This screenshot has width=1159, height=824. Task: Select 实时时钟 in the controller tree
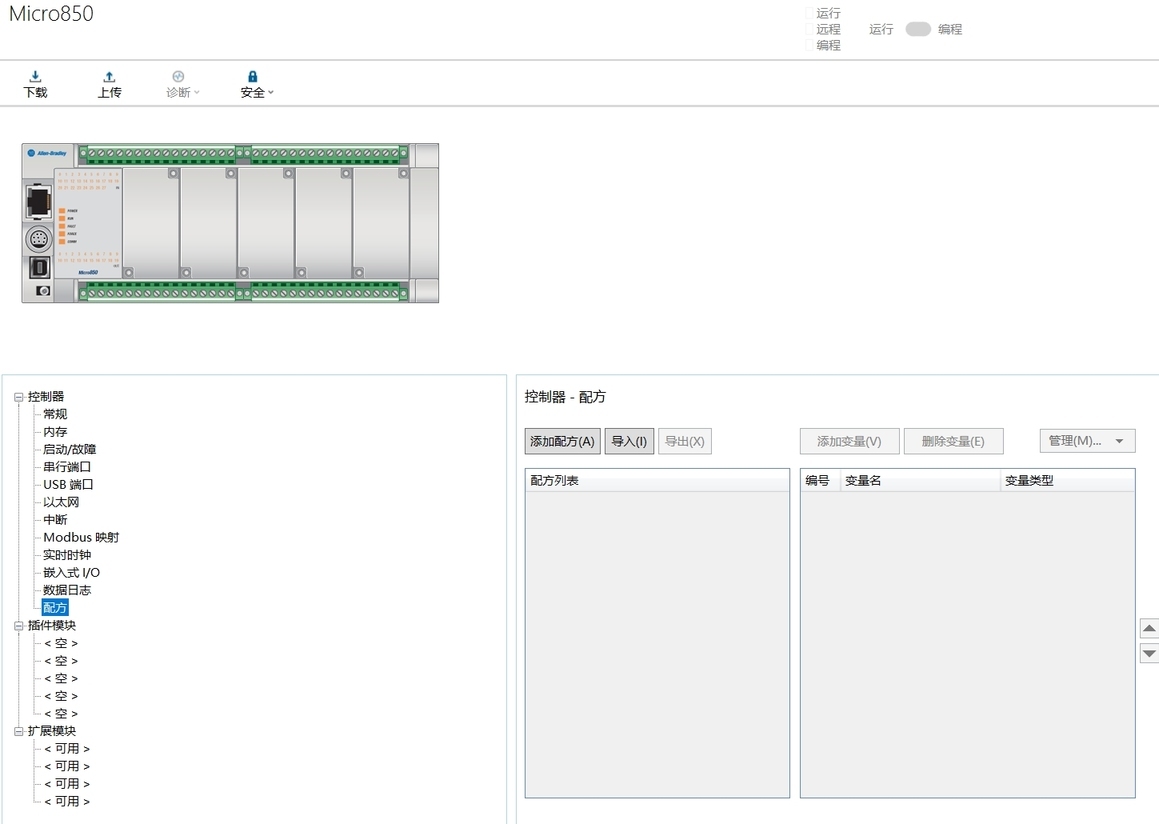point(67,555)
